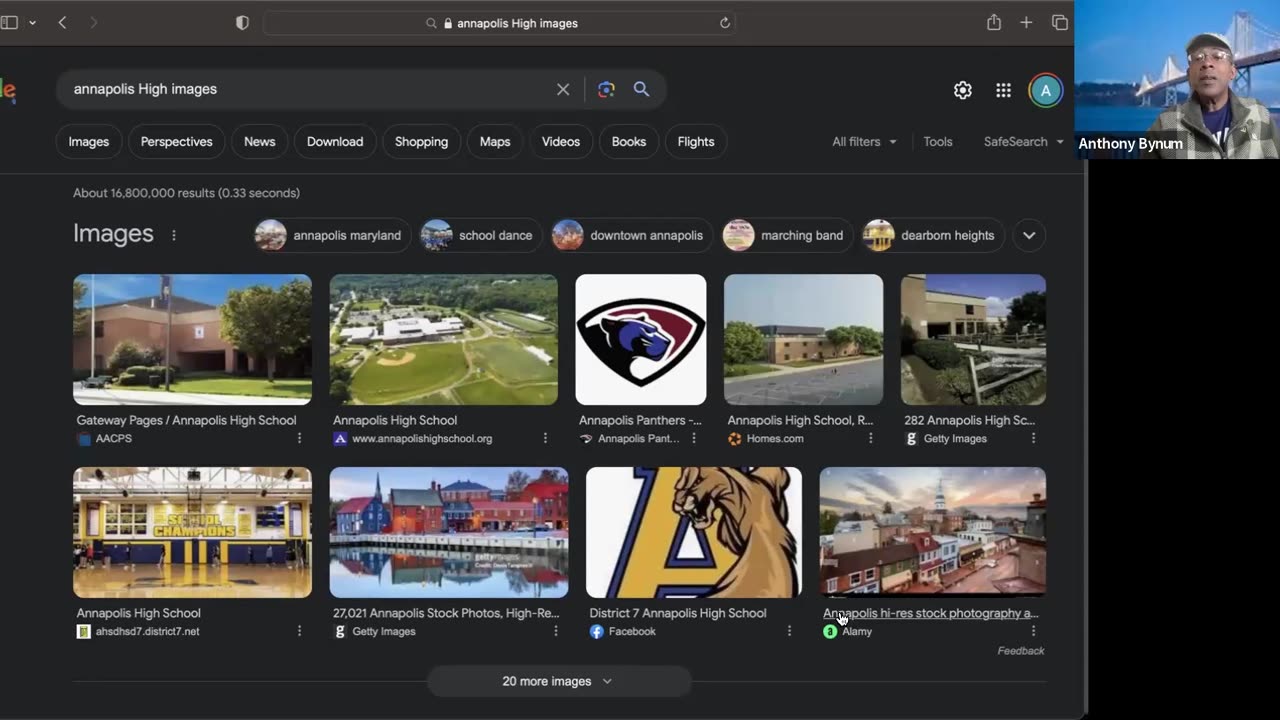Switch to the Videos tab
Screen dimensions: 1280x720
[561, 142]
